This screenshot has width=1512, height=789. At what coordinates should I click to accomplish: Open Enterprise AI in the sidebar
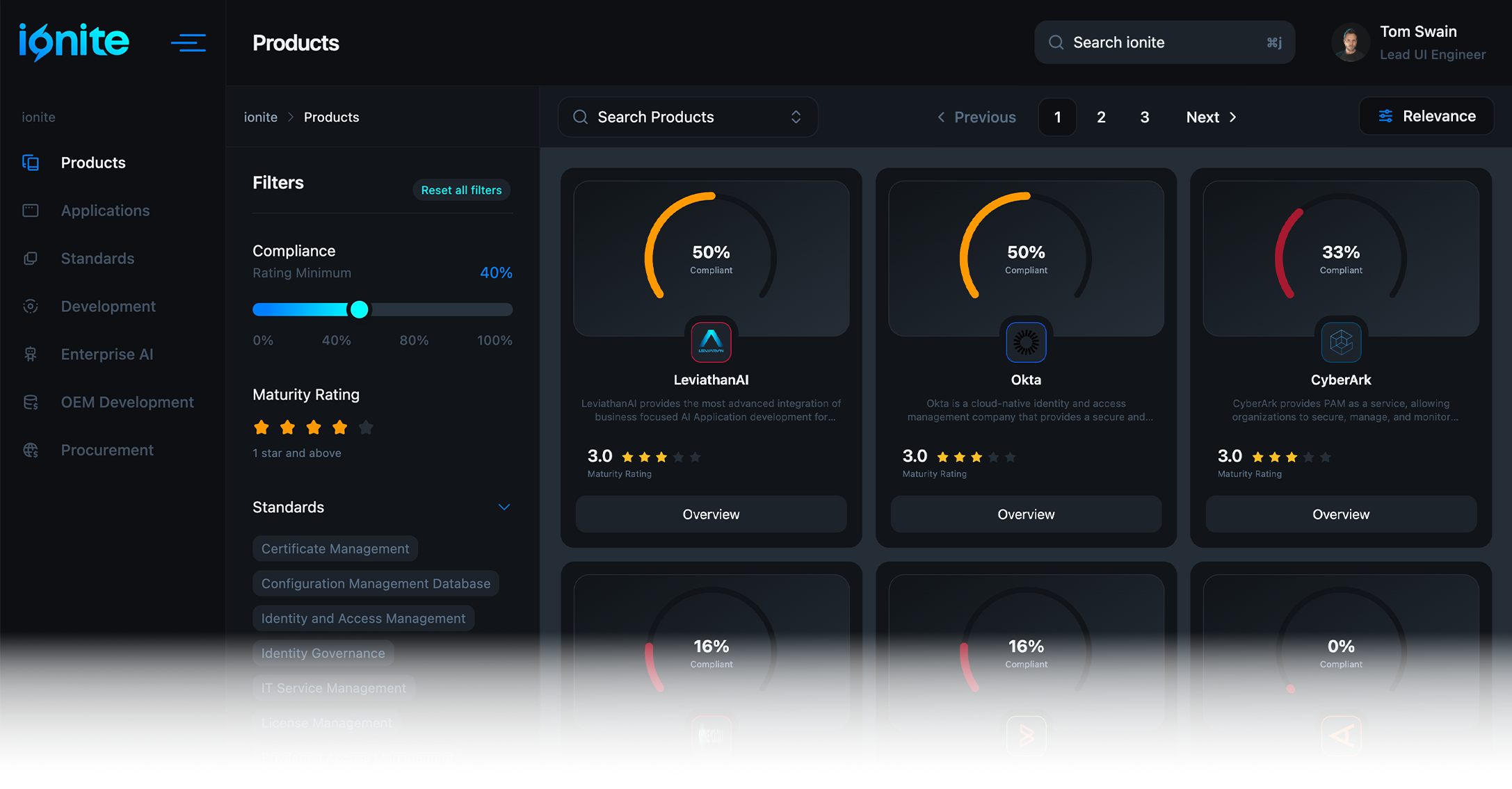click(106, 355)
